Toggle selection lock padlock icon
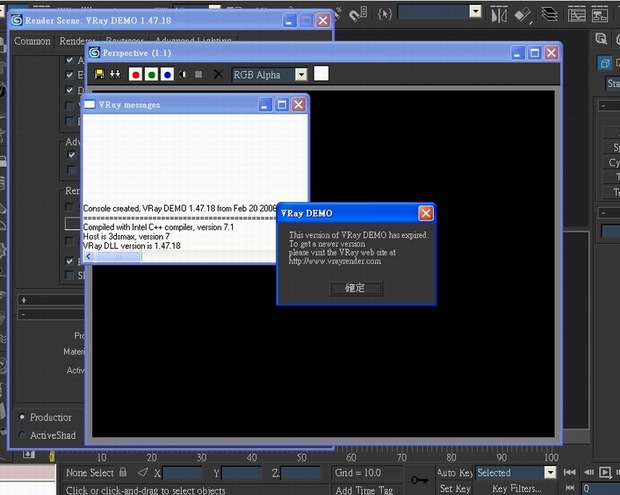This screenshot has width=620, height=495. click(123, 472)
